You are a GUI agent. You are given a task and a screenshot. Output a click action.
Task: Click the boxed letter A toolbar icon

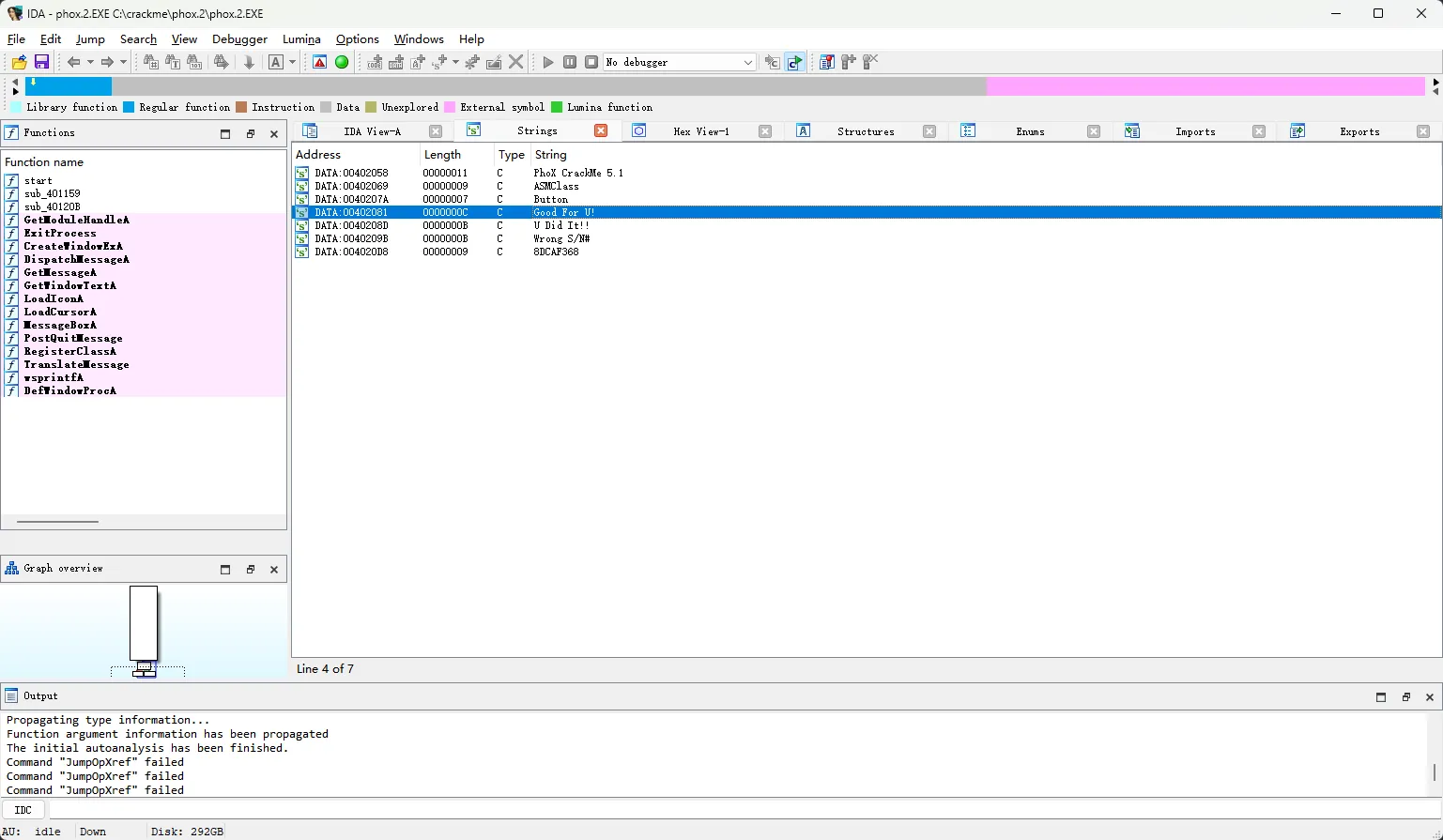coord(276,62)
